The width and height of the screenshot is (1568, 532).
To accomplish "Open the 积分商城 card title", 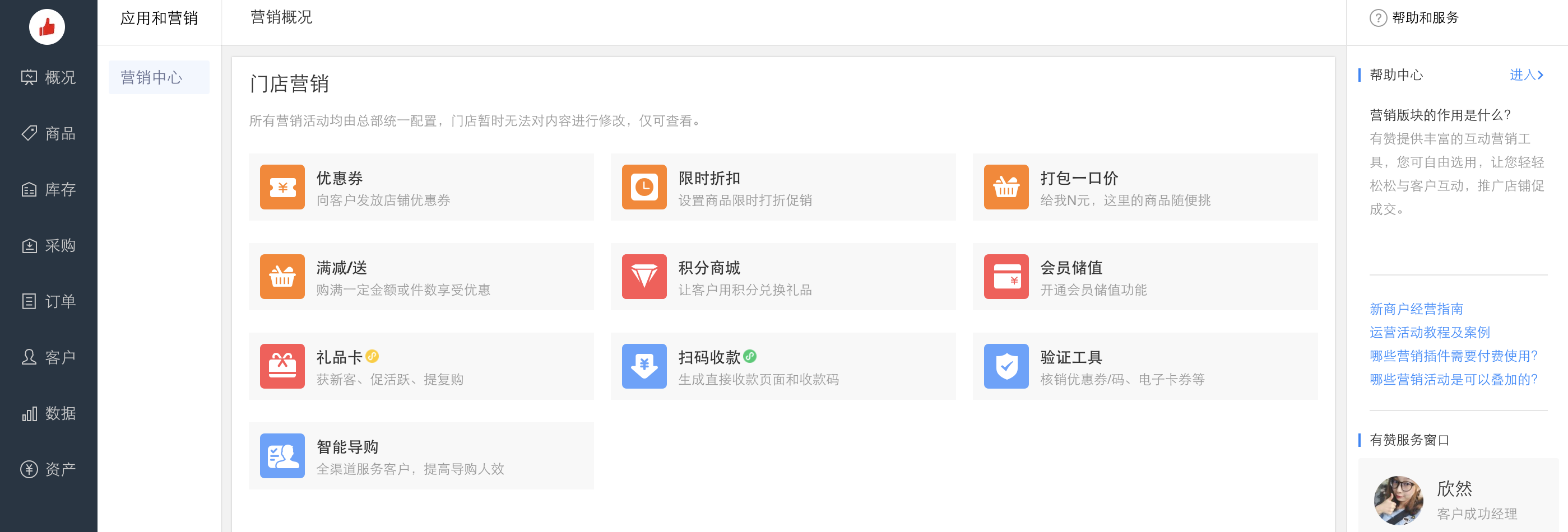I will click(x=709, y=268).
